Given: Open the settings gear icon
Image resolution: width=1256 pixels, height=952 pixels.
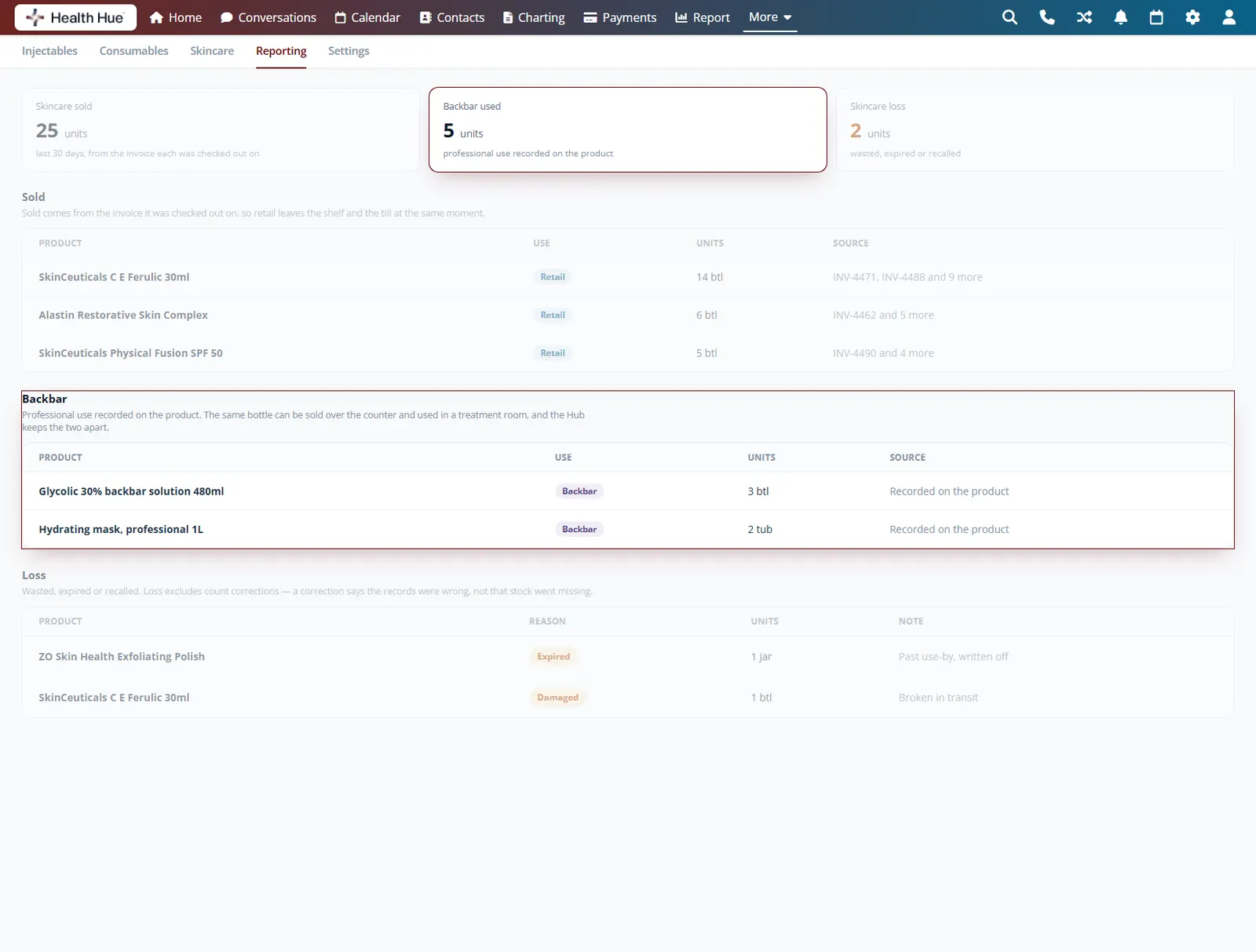Looking at the screenshot, I should [x=1192, y=17].
